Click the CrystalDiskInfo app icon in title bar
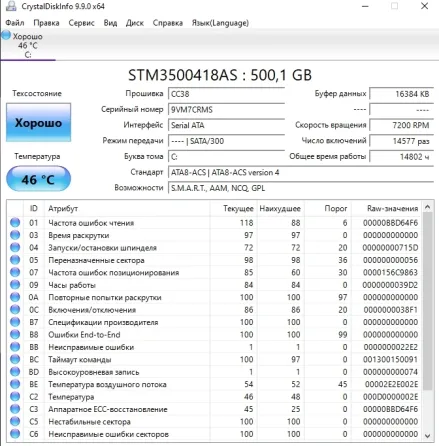The width and height of the screenshot is (439, 446). point(11,6)
